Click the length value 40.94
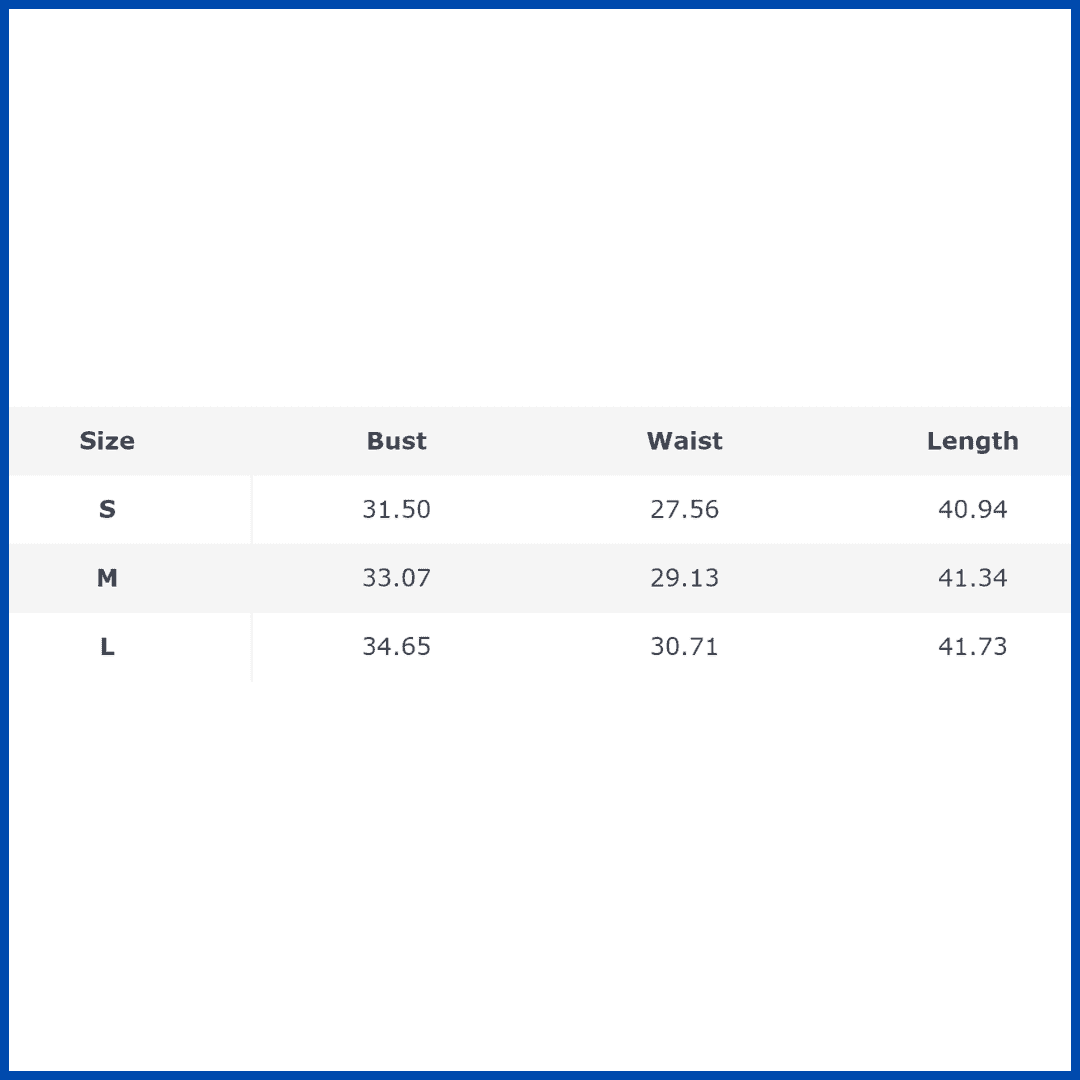 coord(972,509)
